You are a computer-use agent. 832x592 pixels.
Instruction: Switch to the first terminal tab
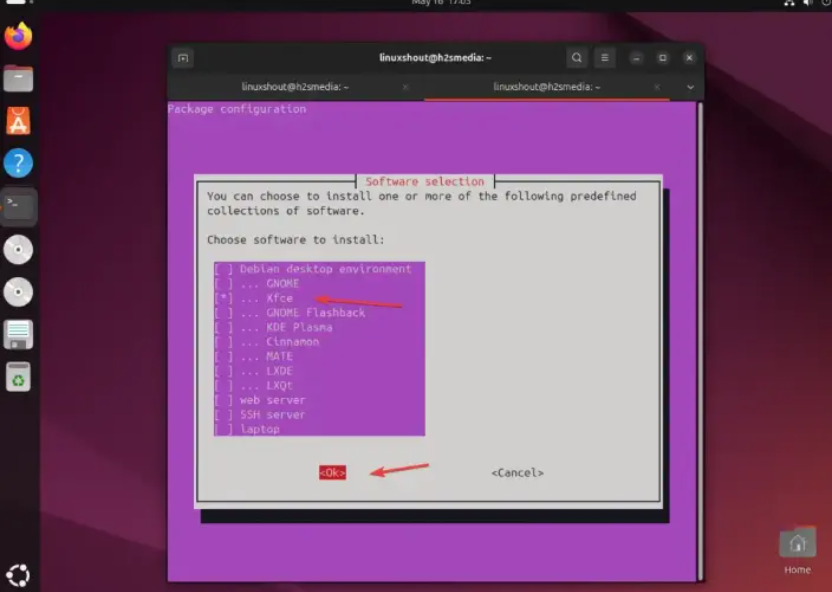coord(295,87)
